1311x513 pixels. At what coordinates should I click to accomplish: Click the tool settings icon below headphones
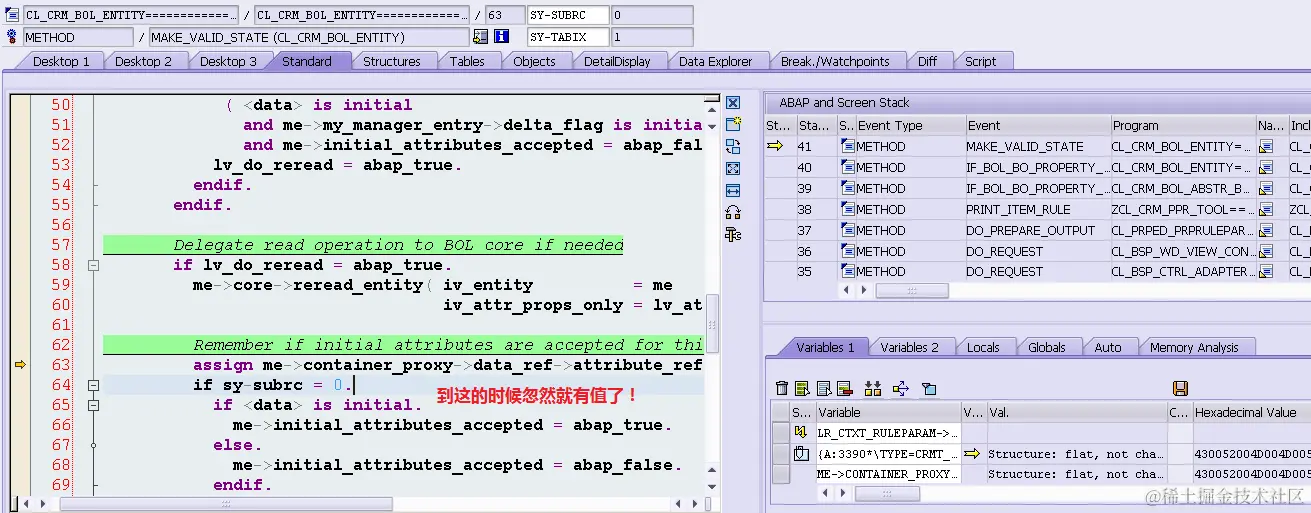click(x=733, y=234)
